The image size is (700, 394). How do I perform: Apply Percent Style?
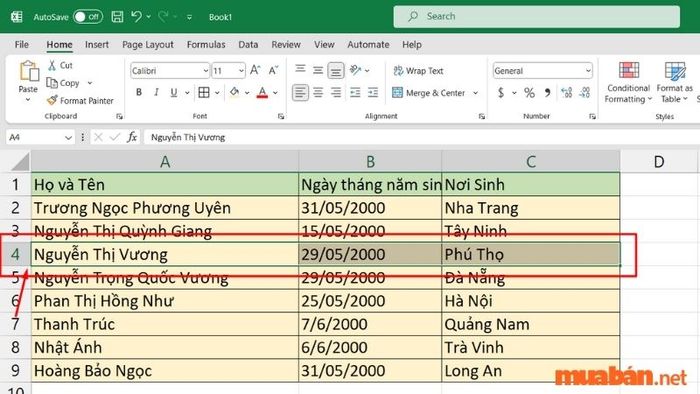(x=529, y=92)
